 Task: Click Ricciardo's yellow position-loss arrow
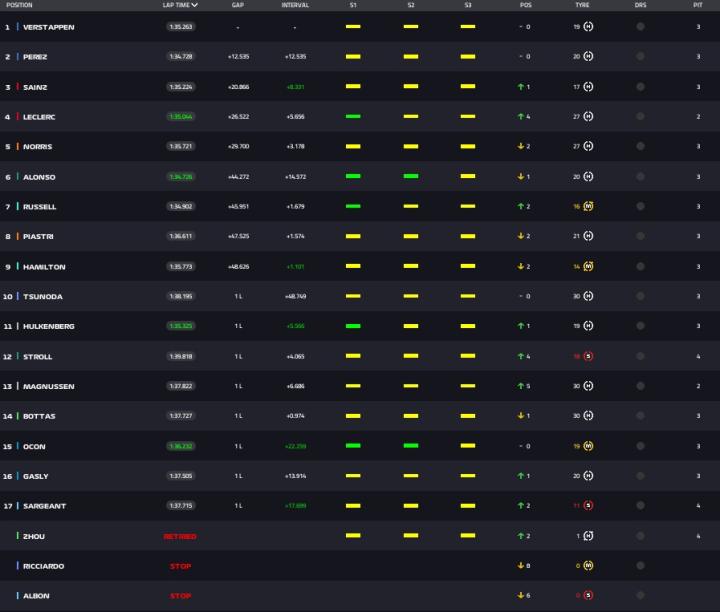(521, 566)
